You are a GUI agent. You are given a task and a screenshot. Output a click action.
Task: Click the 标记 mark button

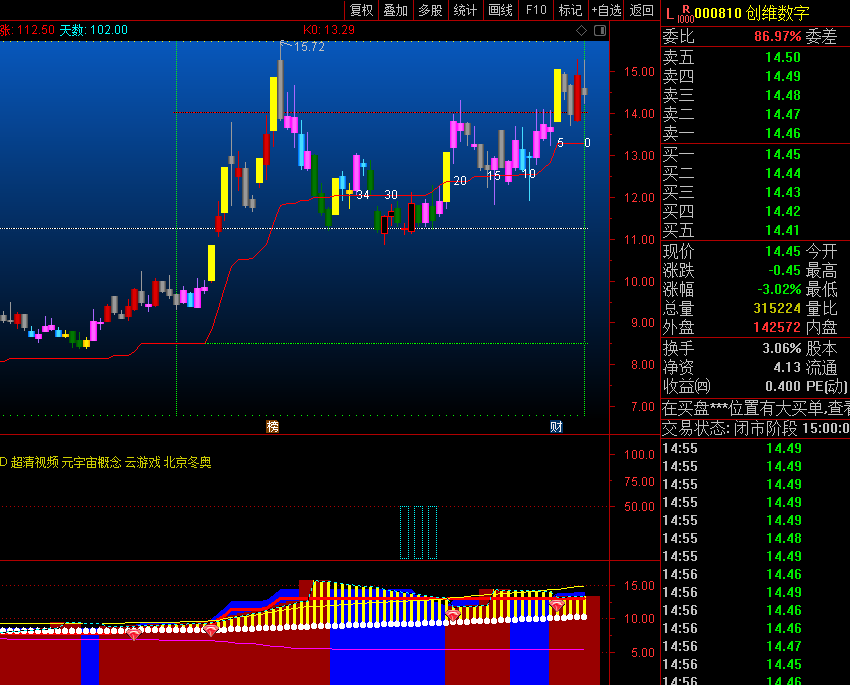(570, 10)
